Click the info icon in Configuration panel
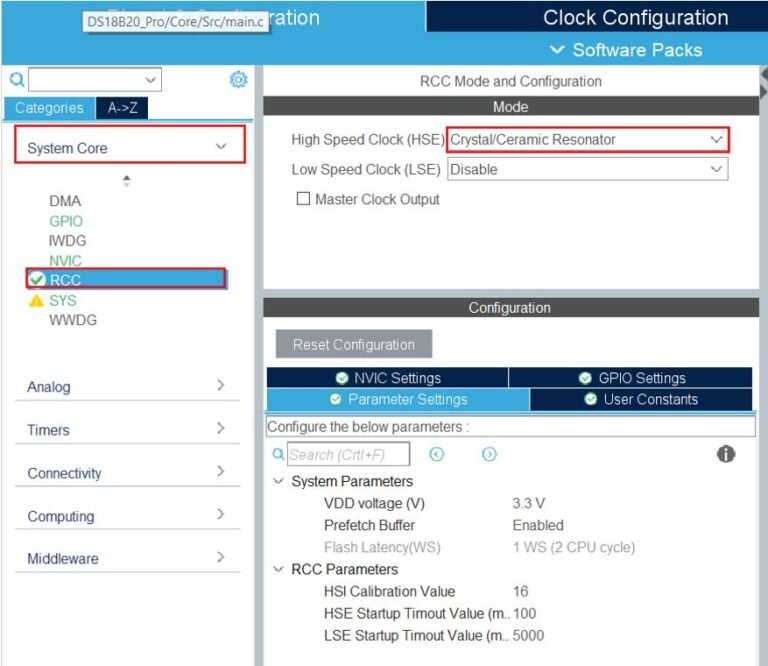The height and width of the screenshot is (666, 768). tap(726, 454)
